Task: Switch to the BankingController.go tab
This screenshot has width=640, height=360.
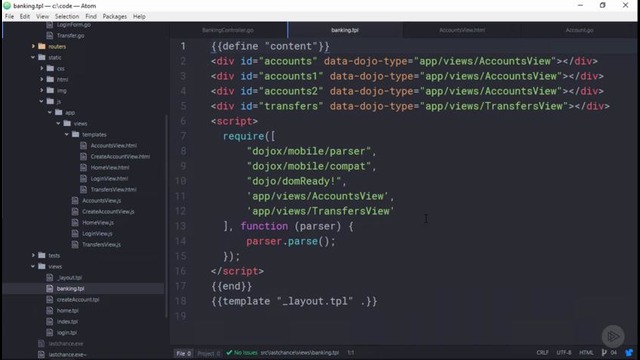Action: (228, 30)
